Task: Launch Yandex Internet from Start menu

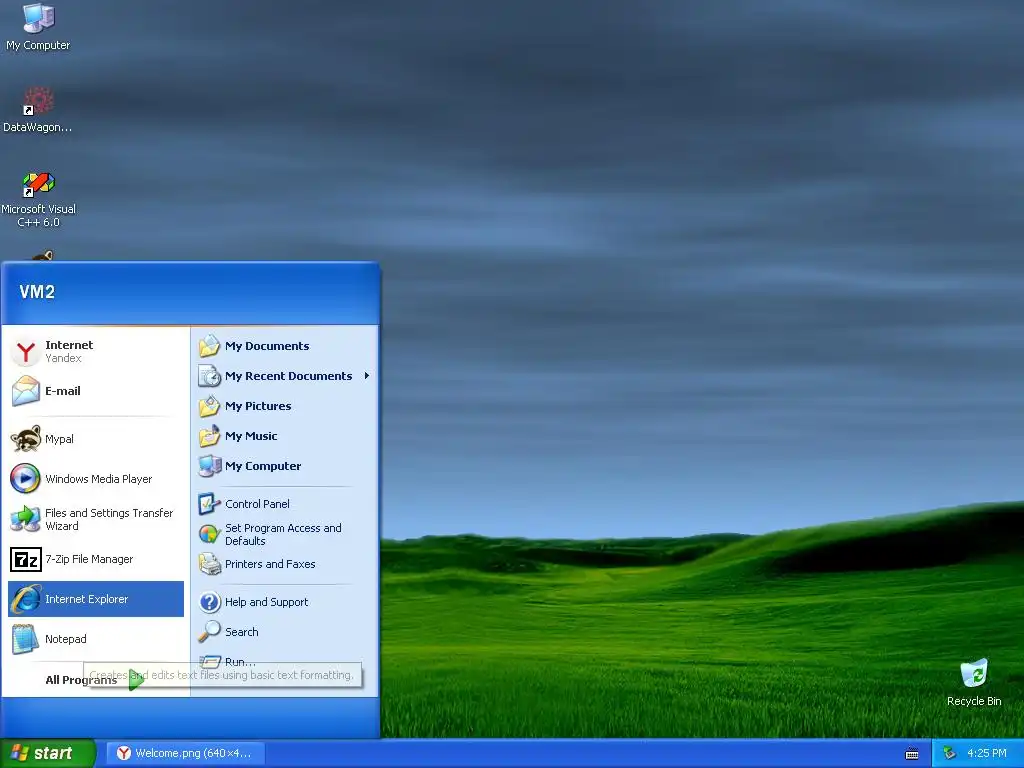Action: (x=96, y=351)
